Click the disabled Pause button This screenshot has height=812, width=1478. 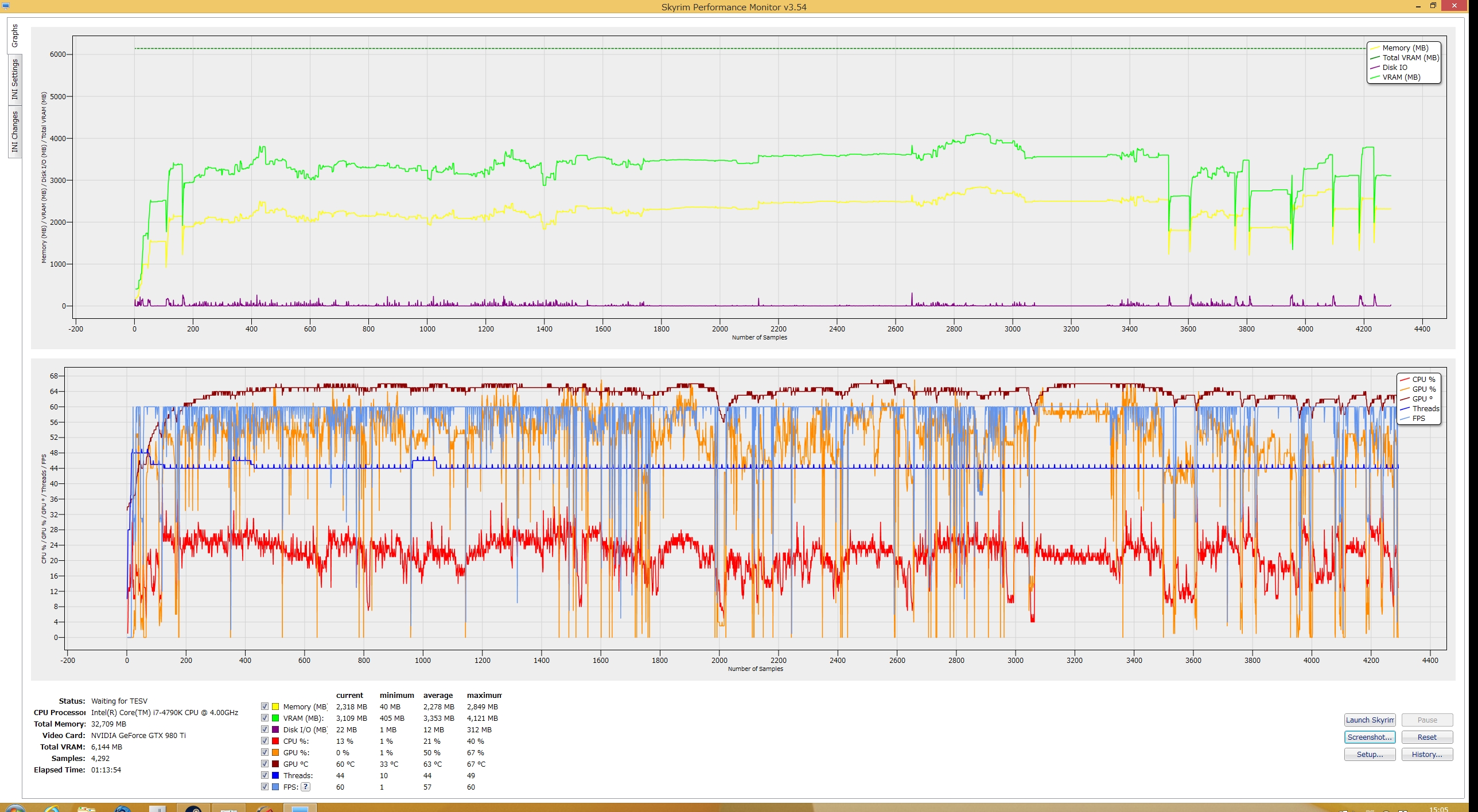click(1427, 720)
